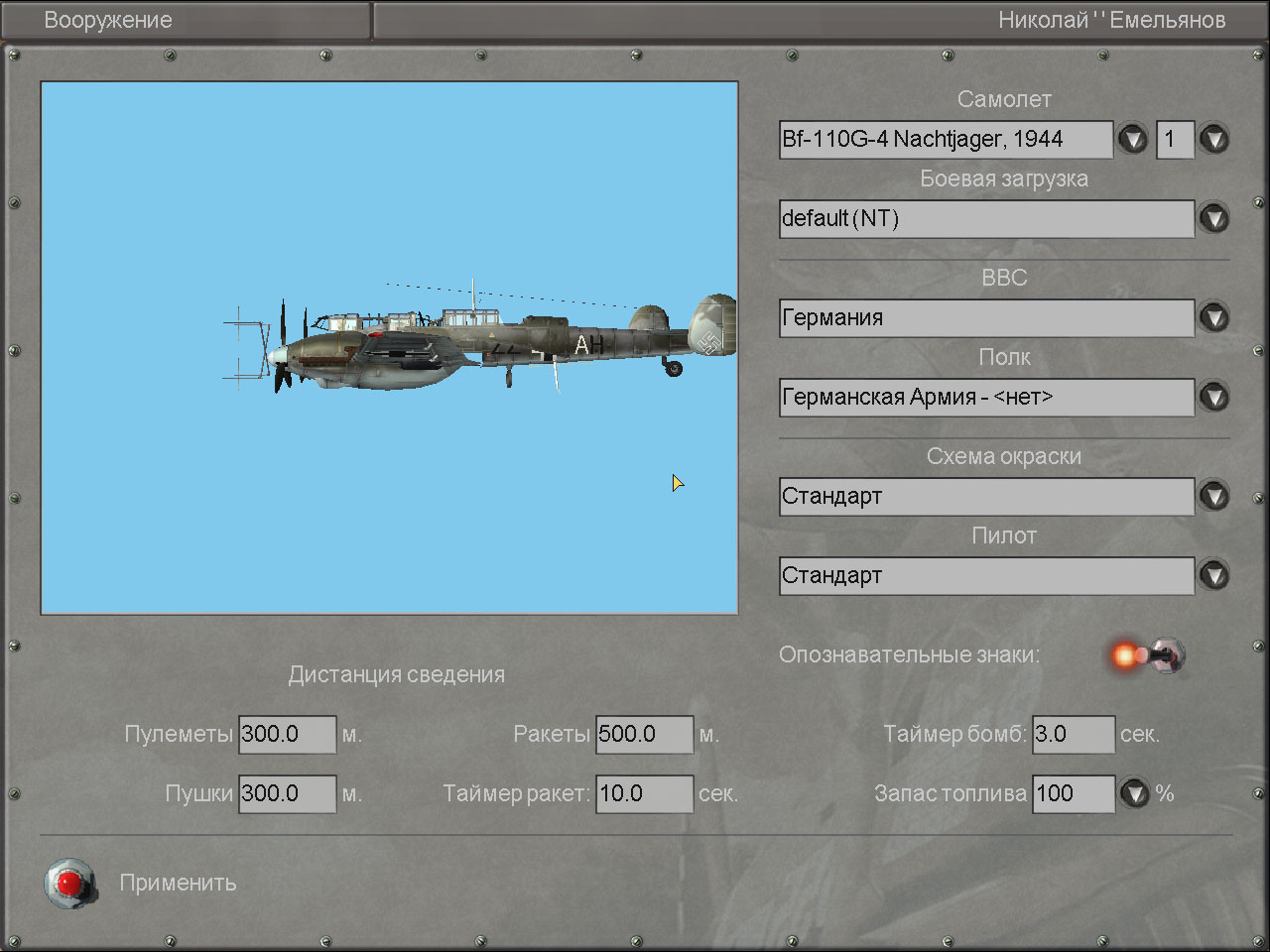Open the Самолет aircraft dropdown arrow
The image size is (1270, 952).
(1132, 139)
